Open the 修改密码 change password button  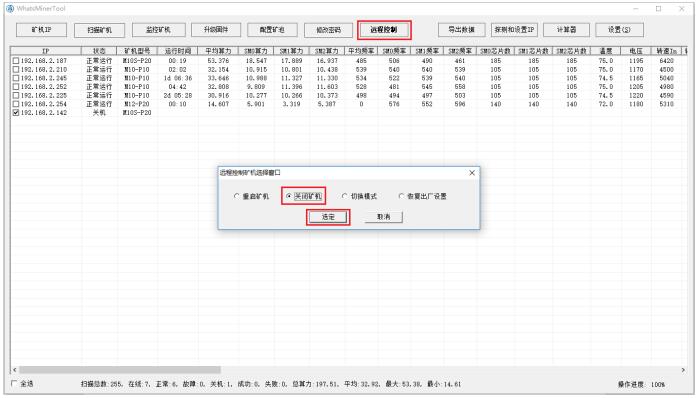pyautogui.click(x=329, y=30)
